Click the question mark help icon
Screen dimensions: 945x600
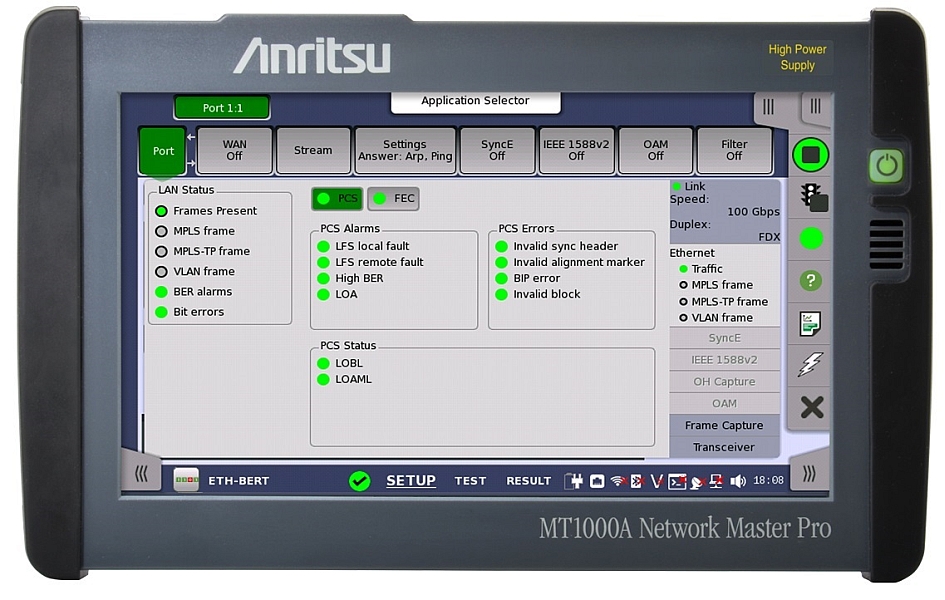click(810, 281)
